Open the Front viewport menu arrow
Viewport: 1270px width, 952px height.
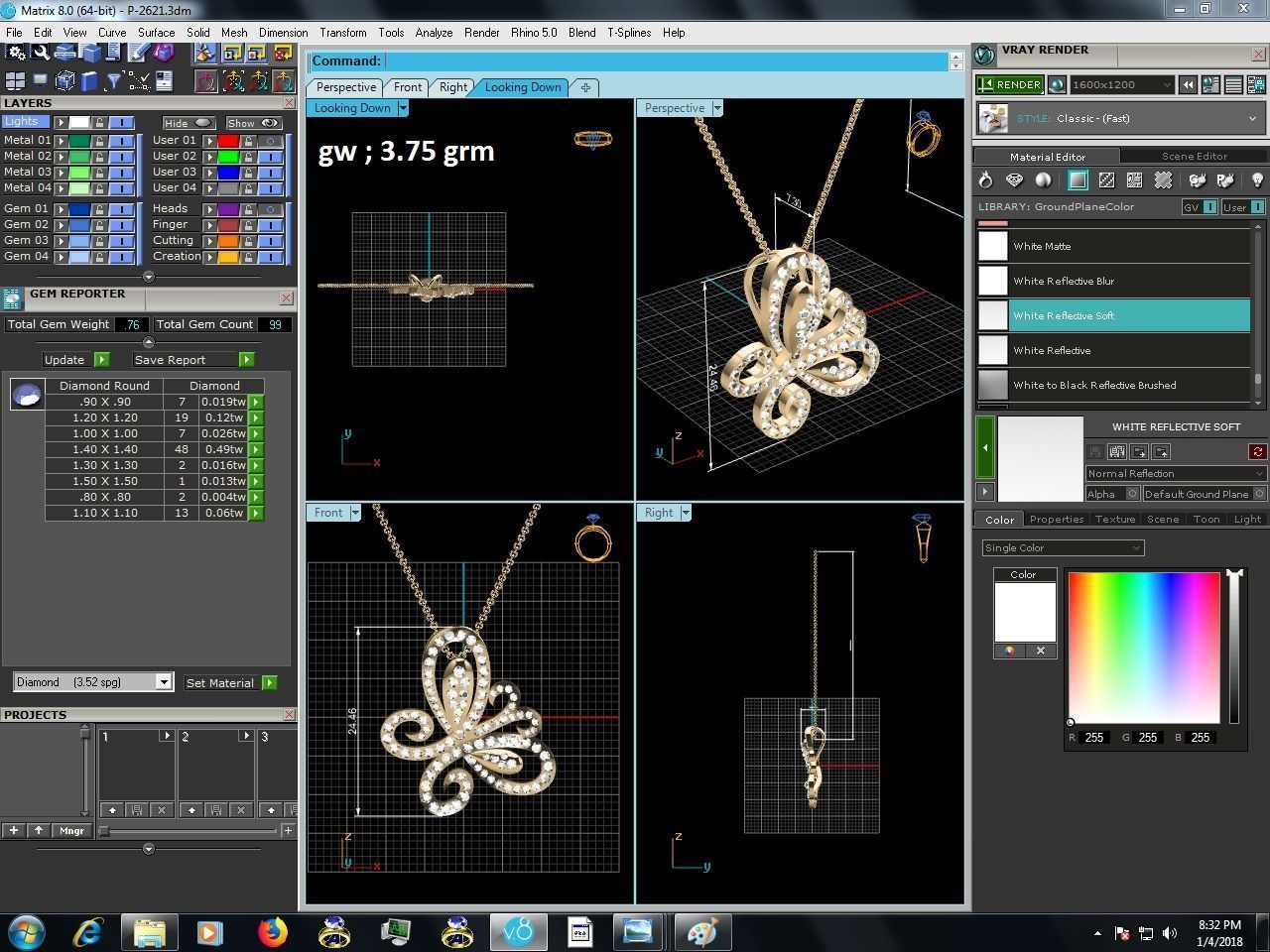point(355,513)
